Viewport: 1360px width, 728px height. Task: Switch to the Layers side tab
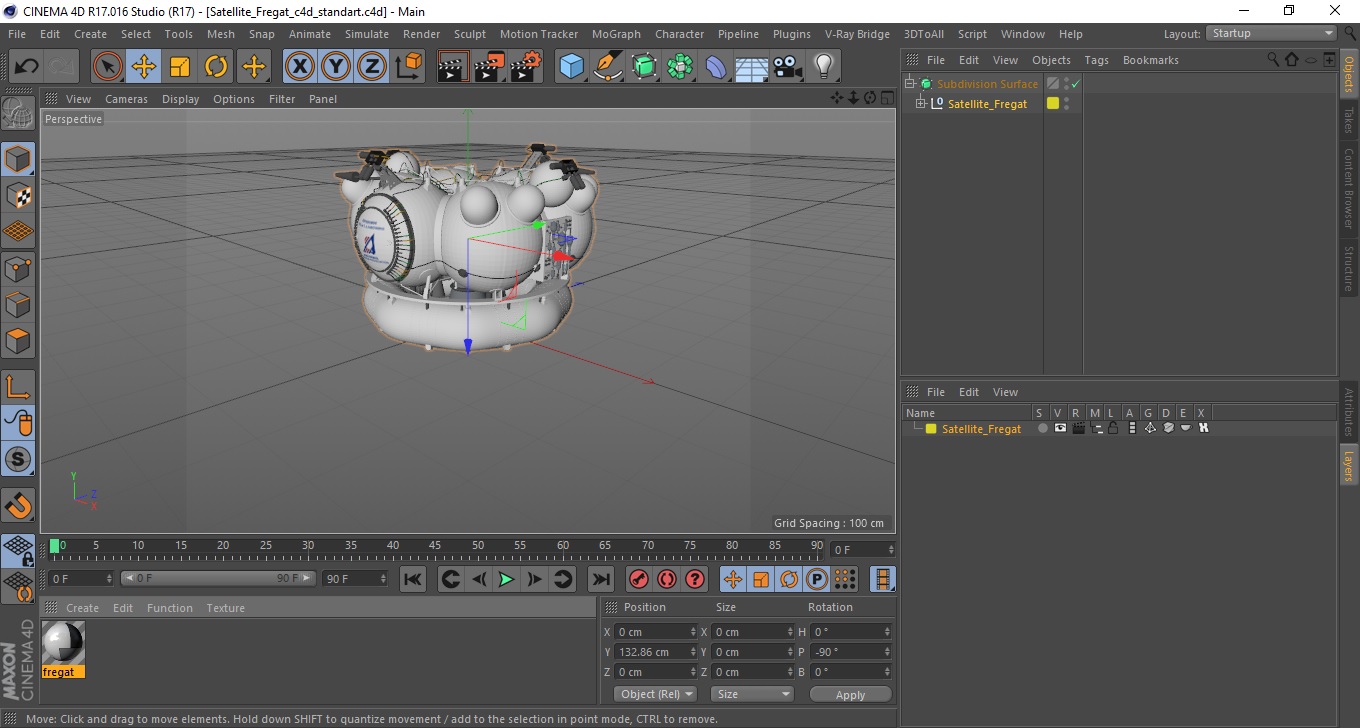point(1348,465)
